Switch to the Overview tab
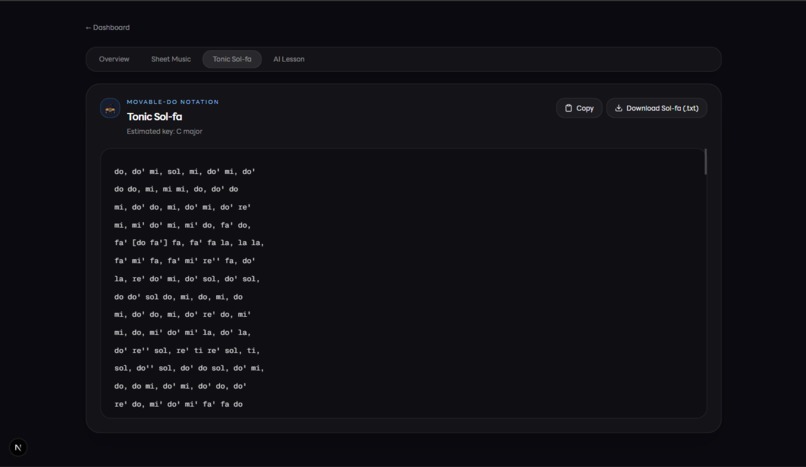The image size is (806, 467). 114,59
